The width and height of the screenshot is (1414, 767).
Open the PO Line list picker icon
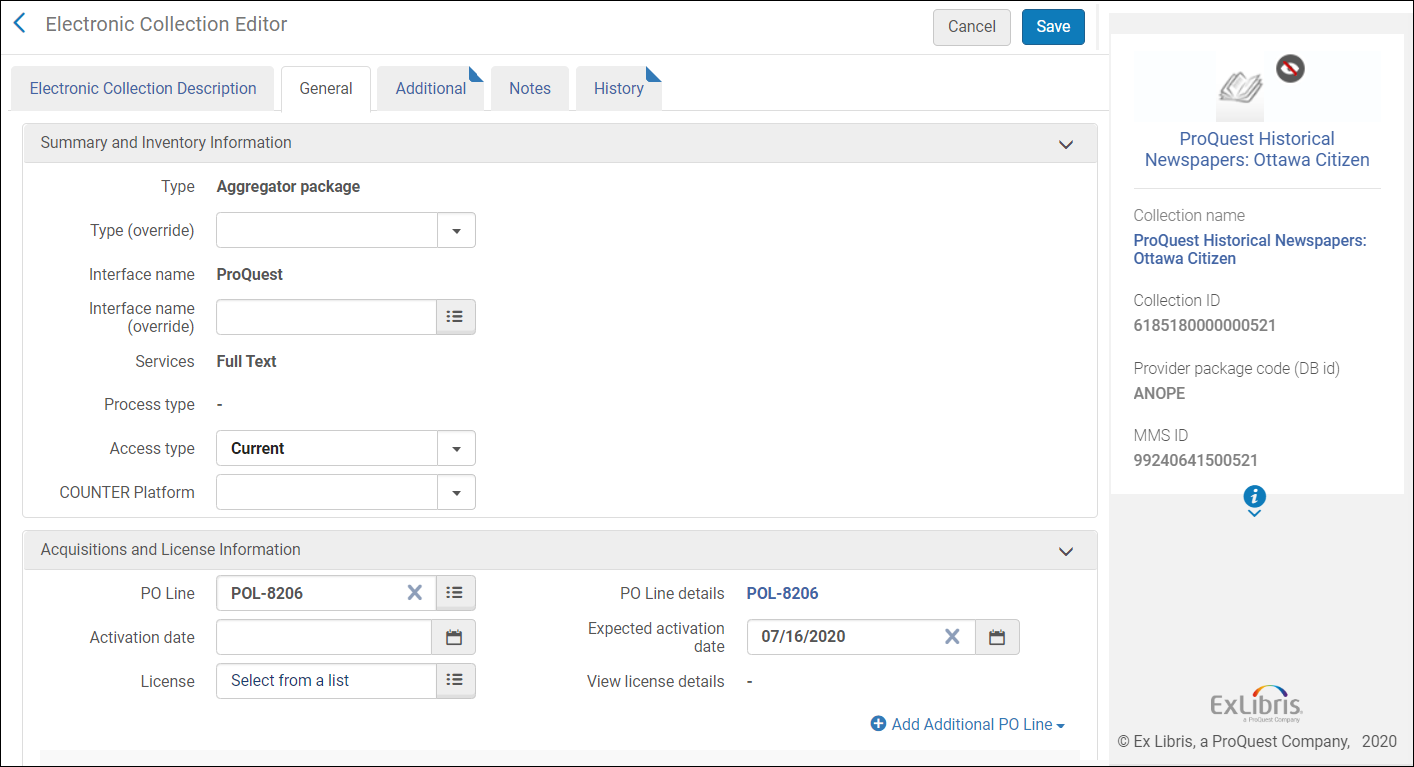click(x=455, y=593)
